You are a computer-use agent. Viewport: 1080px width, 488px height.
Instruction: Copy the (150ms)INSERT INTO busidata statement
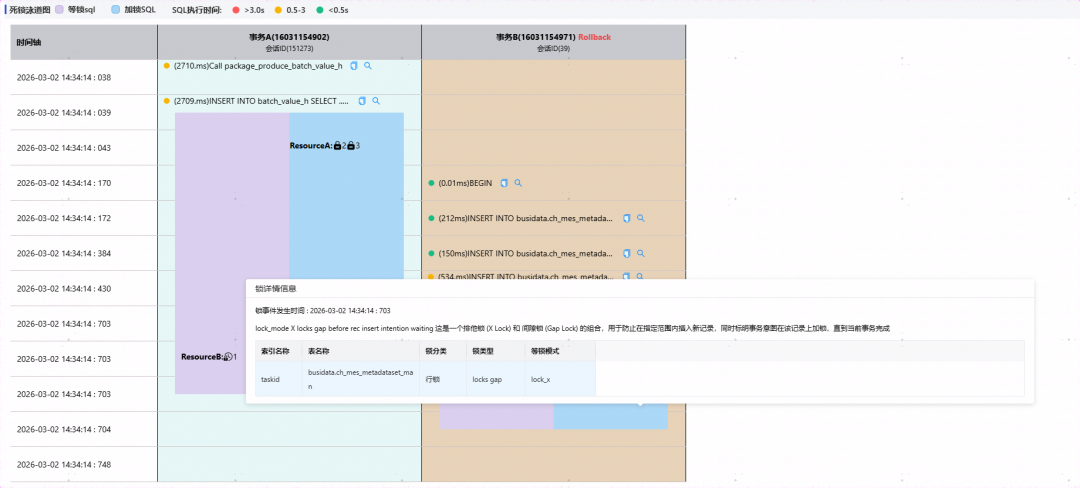(627, 253)
